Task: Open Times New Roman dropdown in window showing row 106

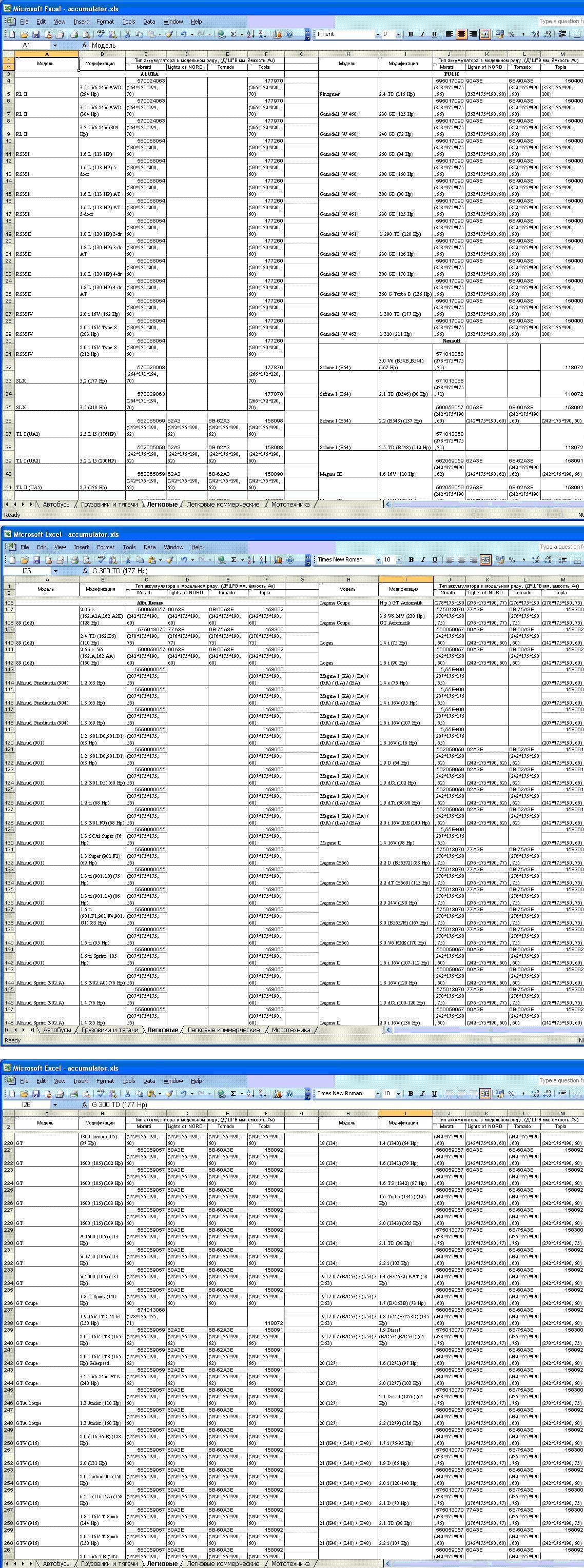Action: click(378, 559)
